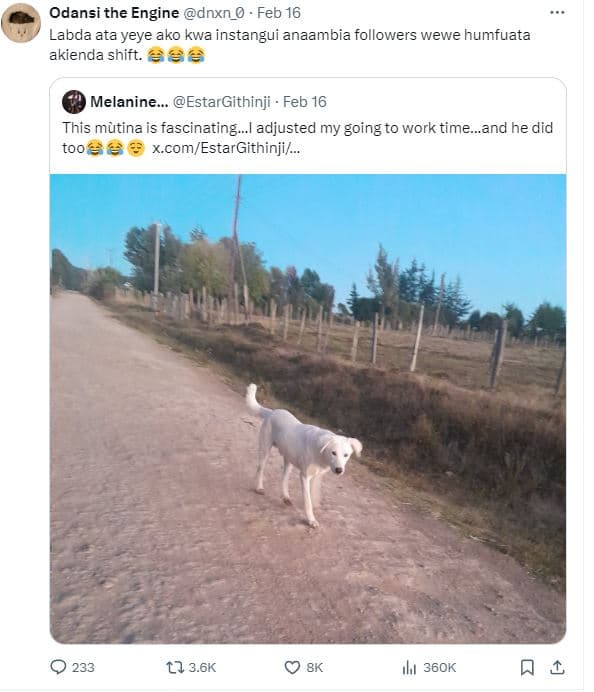Open the reply icon with 233 comments

pos(58,667)
